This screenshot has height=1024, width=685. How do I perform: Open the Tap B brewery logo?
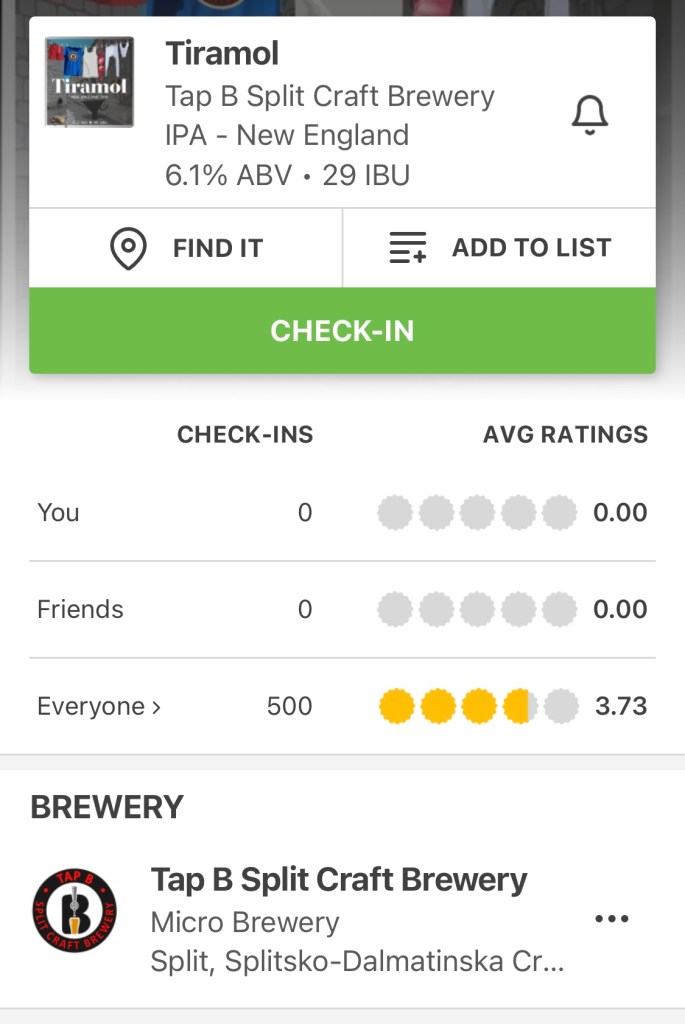tap(74, 910)
